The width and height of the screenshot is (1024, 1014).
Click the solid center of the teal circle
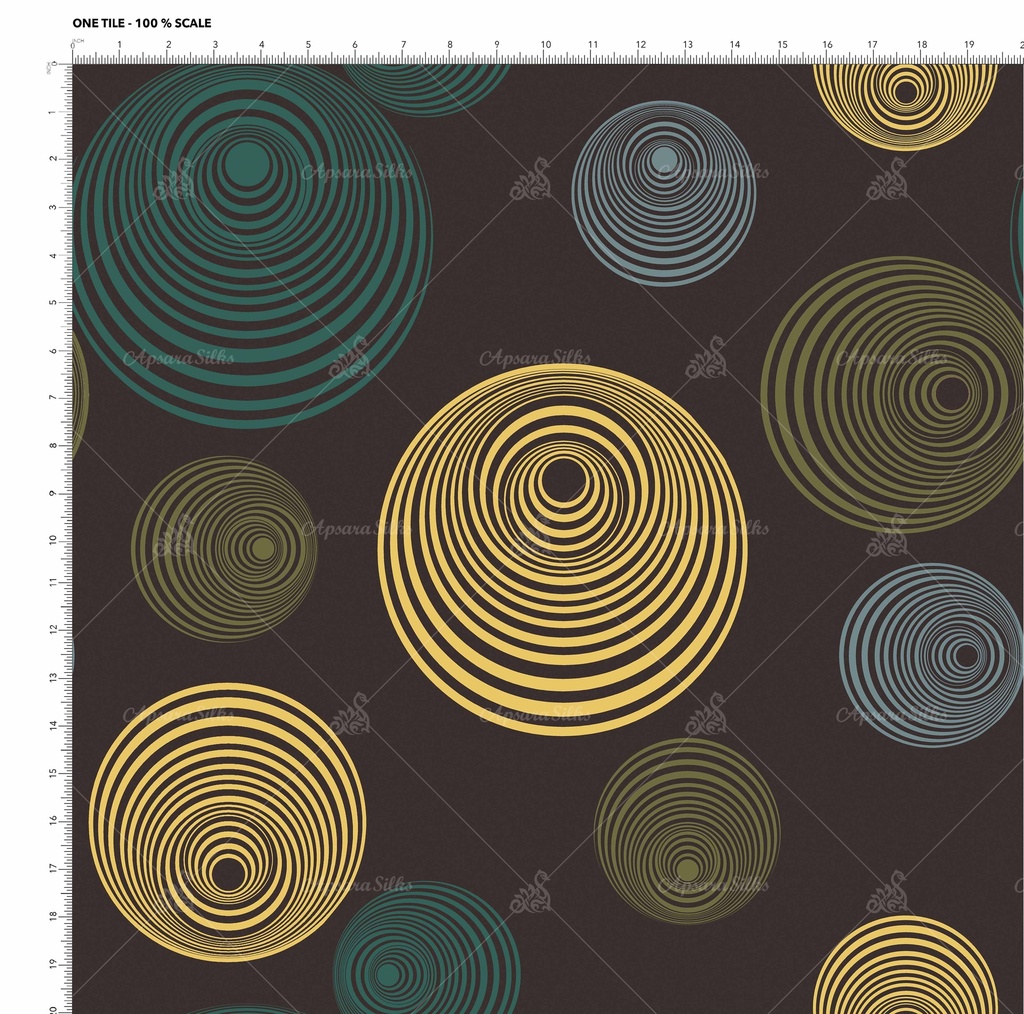pos(247,163)
